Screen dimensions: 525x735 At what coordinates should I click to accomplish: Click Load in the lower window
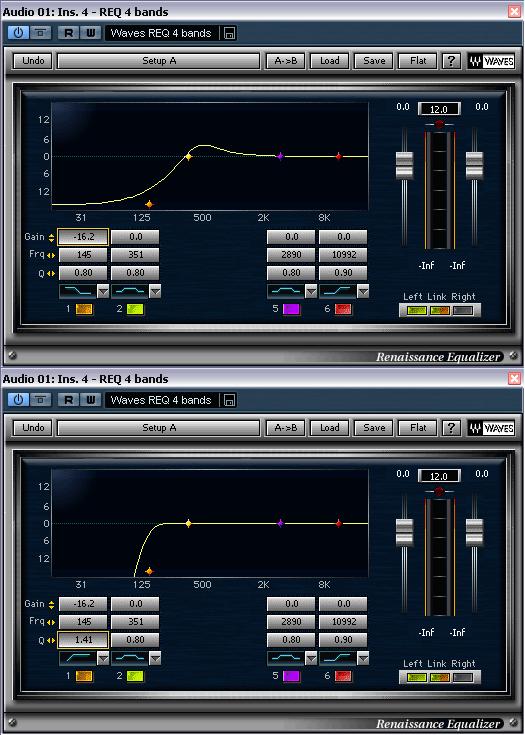[x=329, y=428]
